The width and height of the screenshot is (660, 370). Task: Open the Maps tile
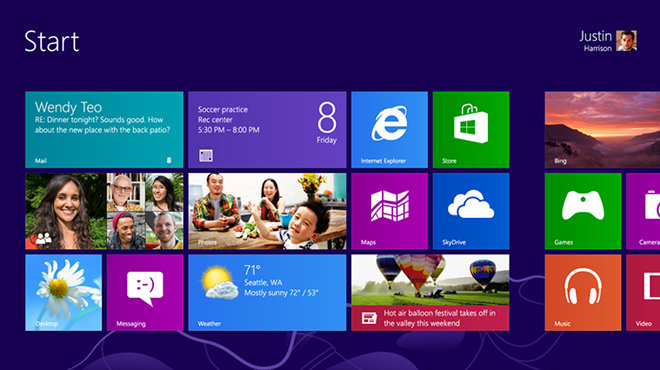pyautogui.click(x=389, y=211)
